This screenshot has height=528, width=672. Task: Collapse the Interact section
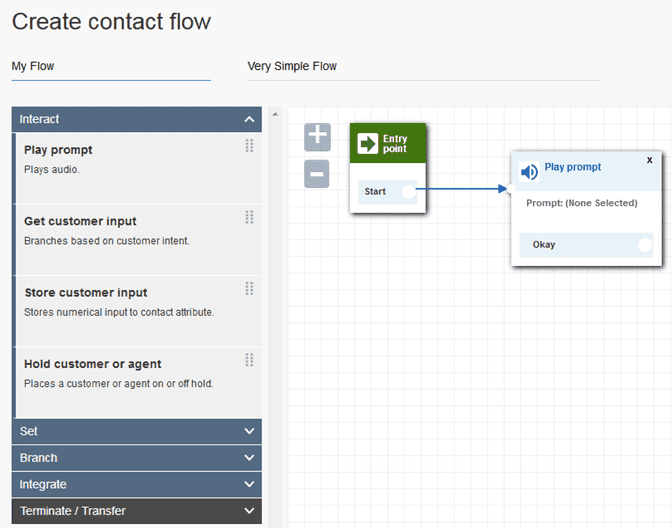(249, 119)
